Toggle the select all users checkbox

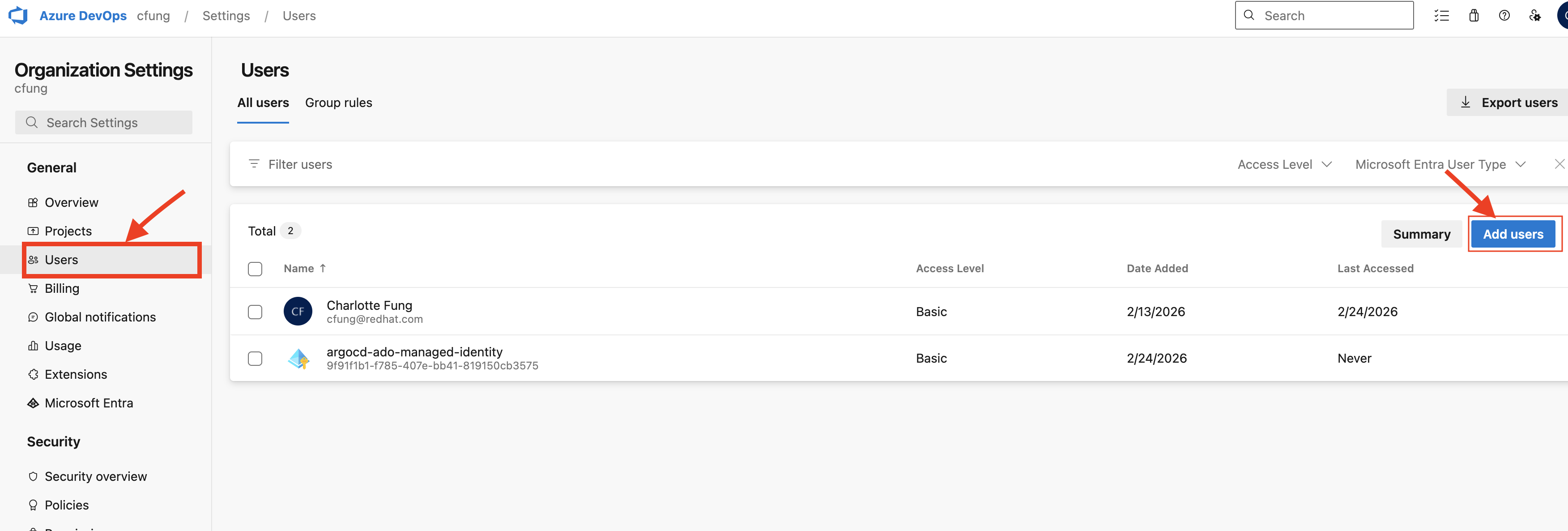(x=255, y=269)
